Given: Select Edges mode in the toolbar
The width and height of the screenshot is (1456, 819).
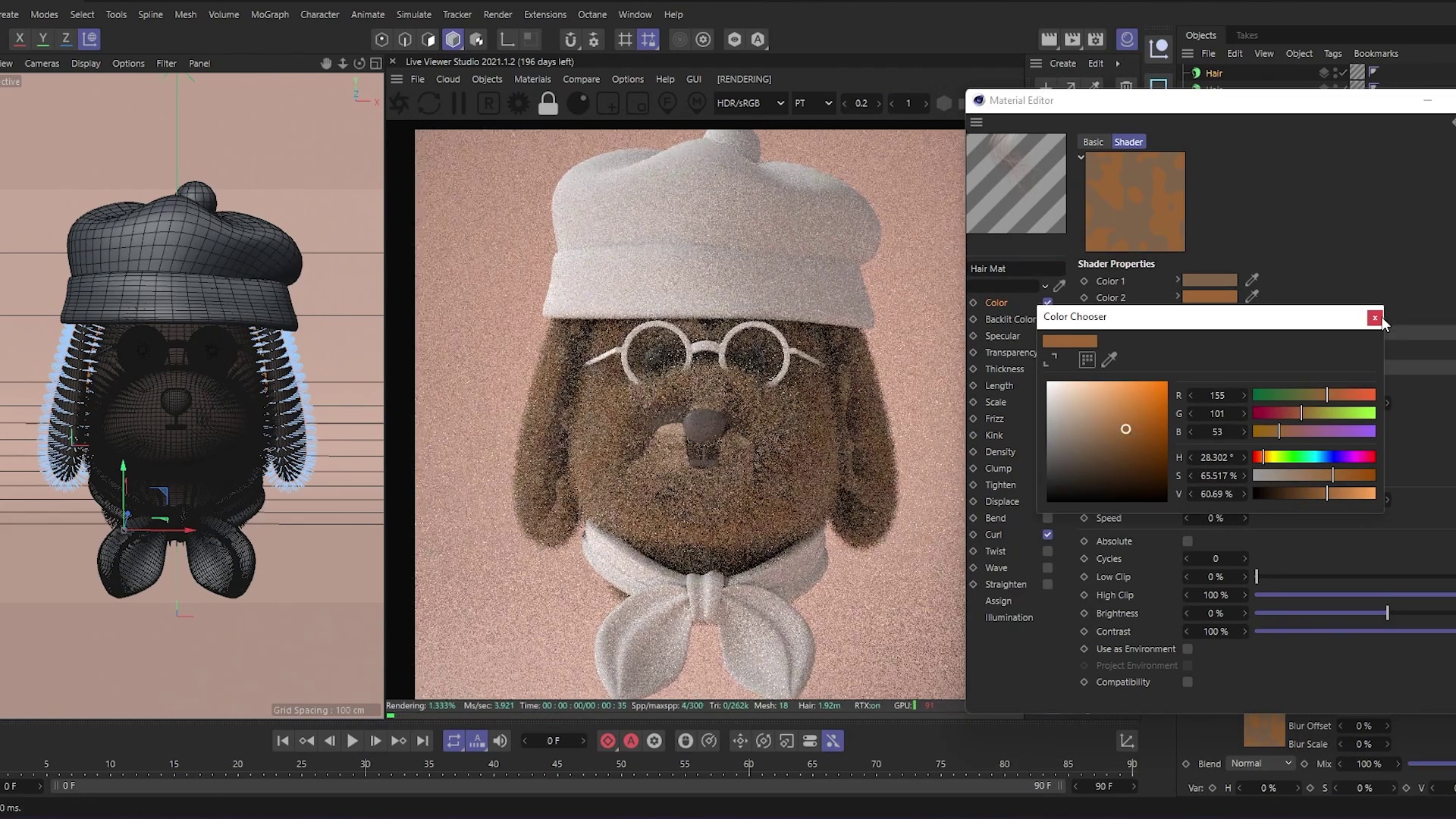Looking at the screenshot, I should click(405, 39).
